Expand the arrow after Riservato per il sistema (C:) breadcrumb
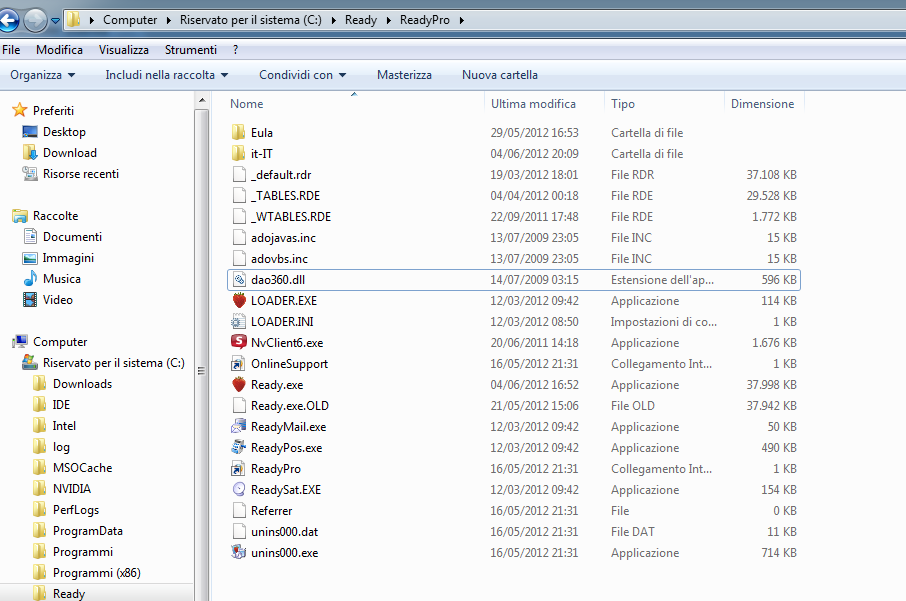Screen dimensions: 906x601 click(x=334, y=20)
